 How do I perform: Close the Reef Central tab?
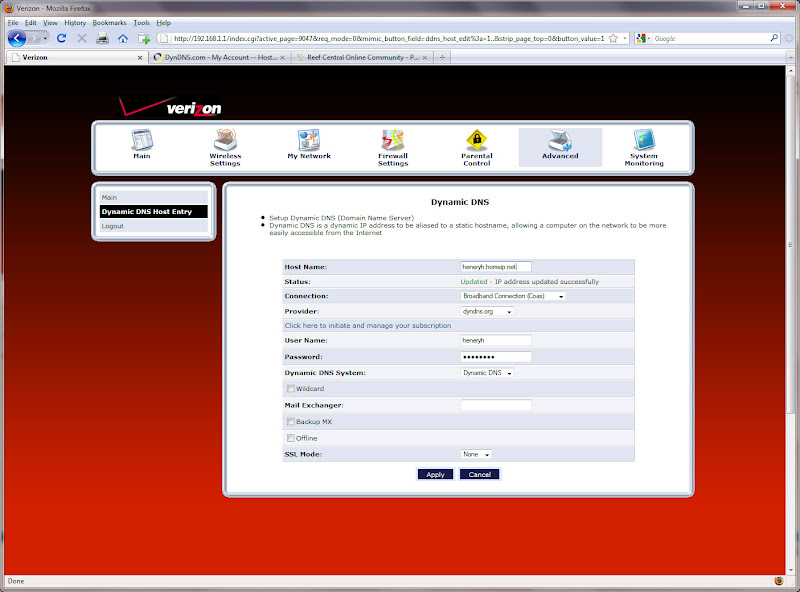pos(424,58)
